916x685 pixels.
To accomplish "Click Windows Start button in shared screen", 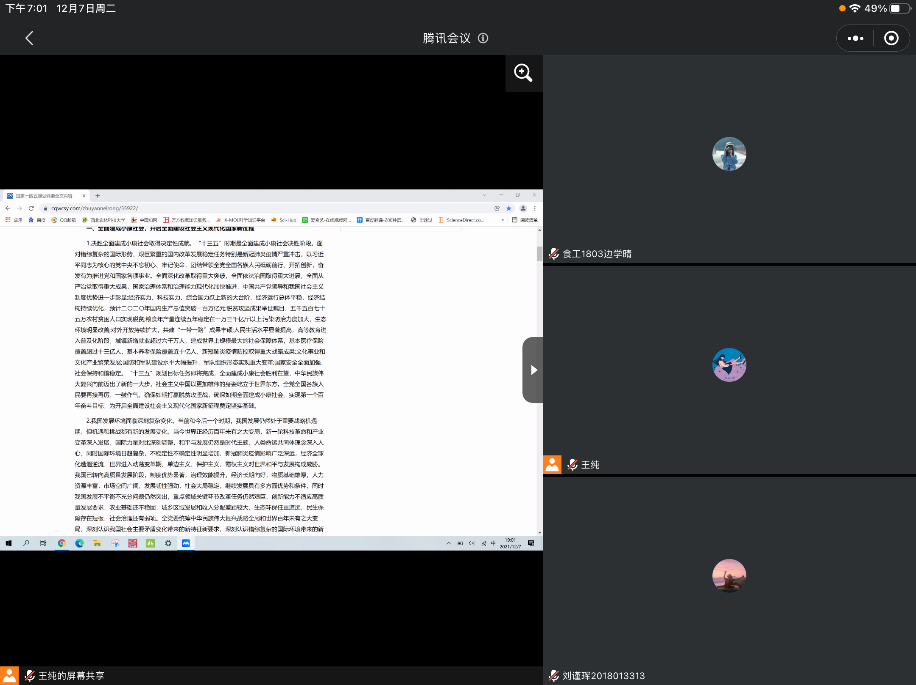I will click(8, 543).
